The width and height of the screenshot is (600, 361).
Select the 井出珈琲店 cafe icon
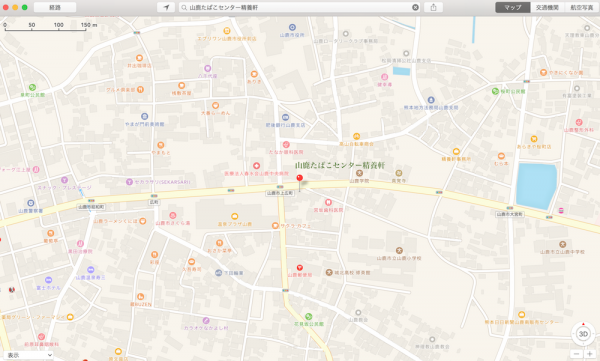pos(139,58)
